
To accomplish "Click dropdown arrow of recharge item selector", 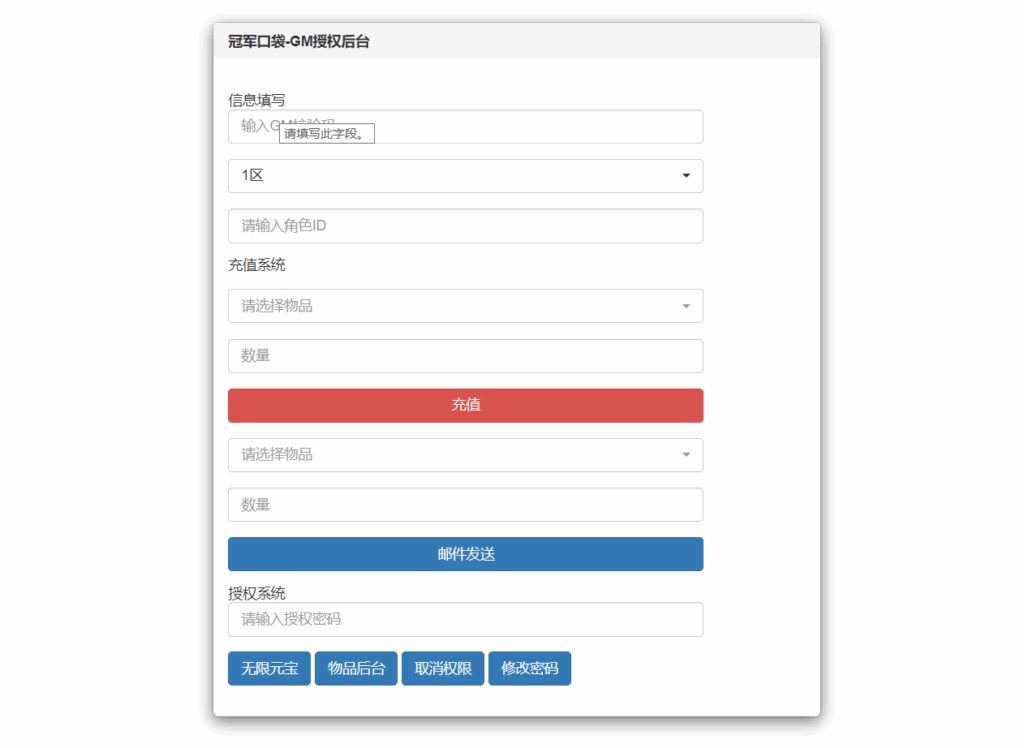I will [x=686, y=306].
